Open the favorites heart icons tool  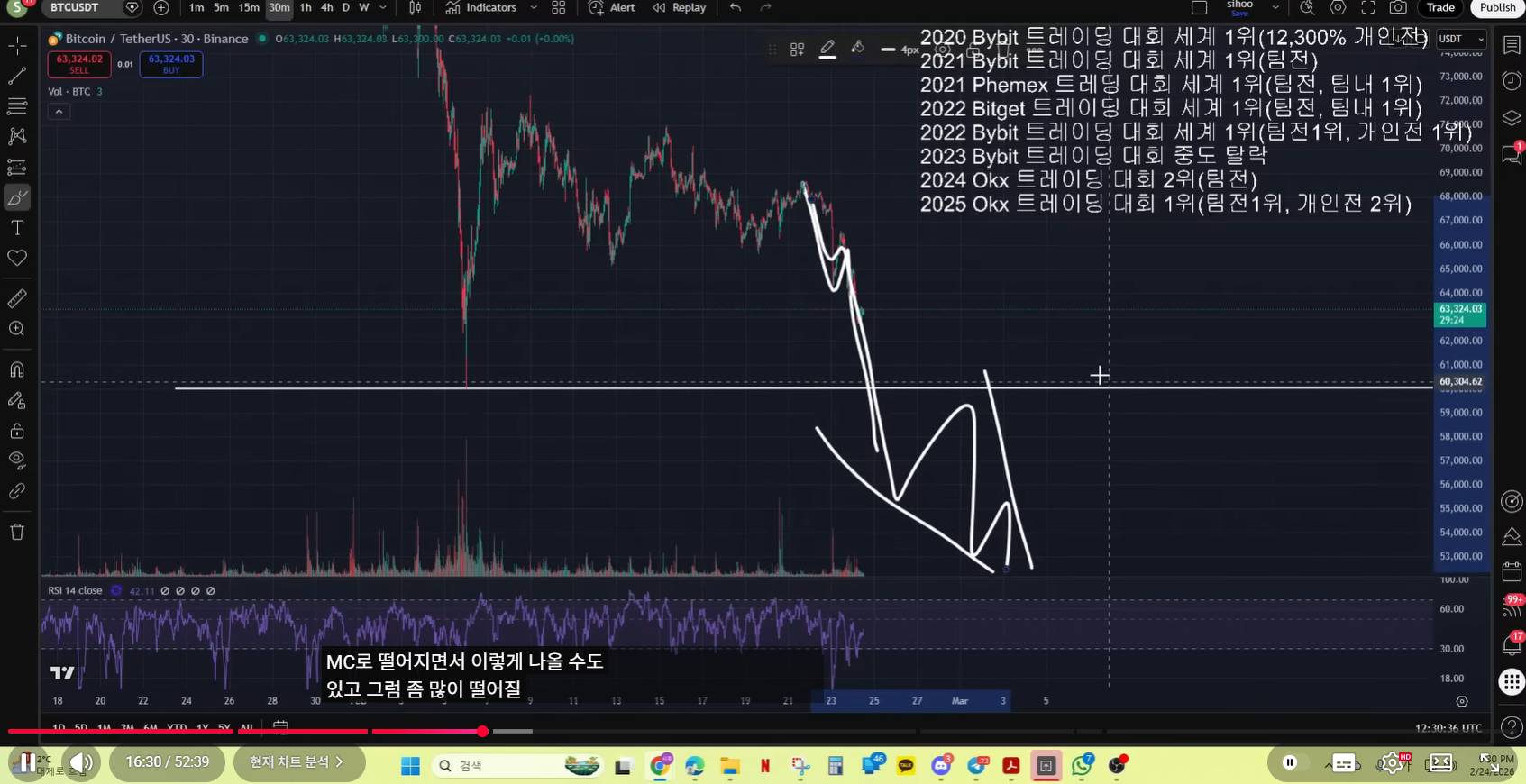(x=17, y=258)
